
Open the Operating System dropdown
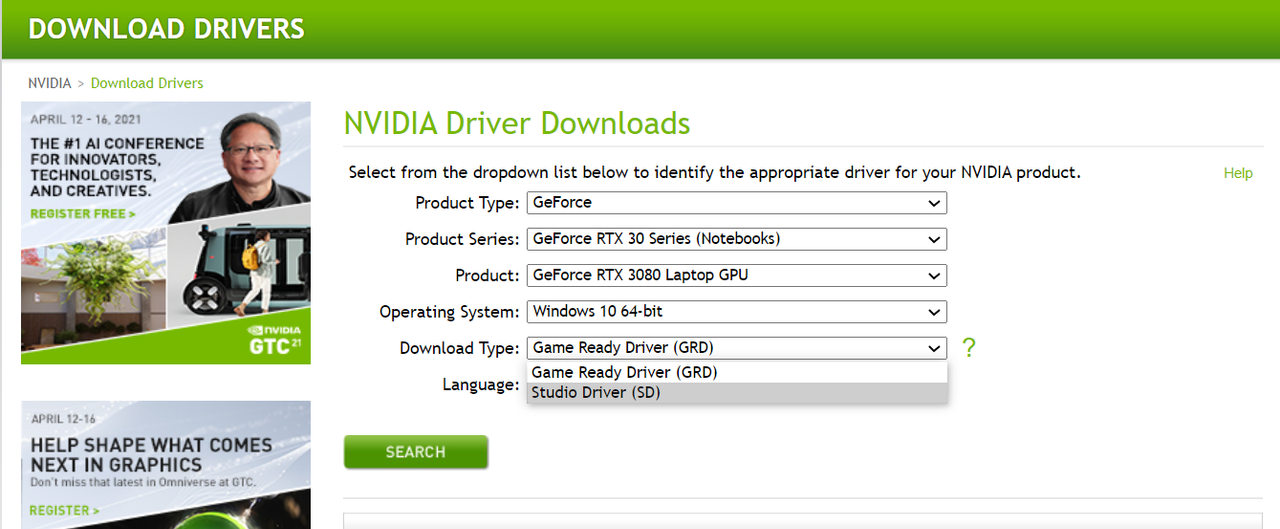(736, 311)
